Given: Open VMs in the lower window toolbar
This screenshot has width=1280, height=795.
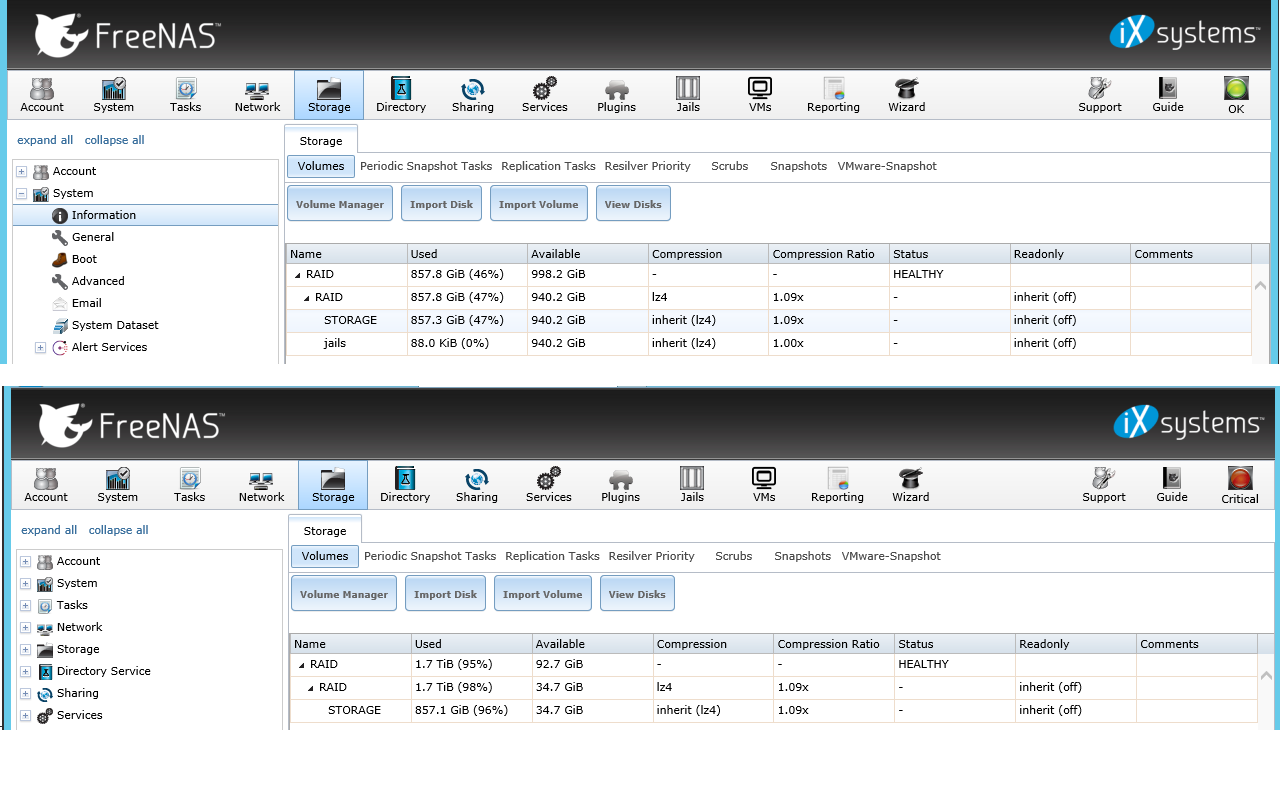Looking at the screenshot, I should (764, 485).
